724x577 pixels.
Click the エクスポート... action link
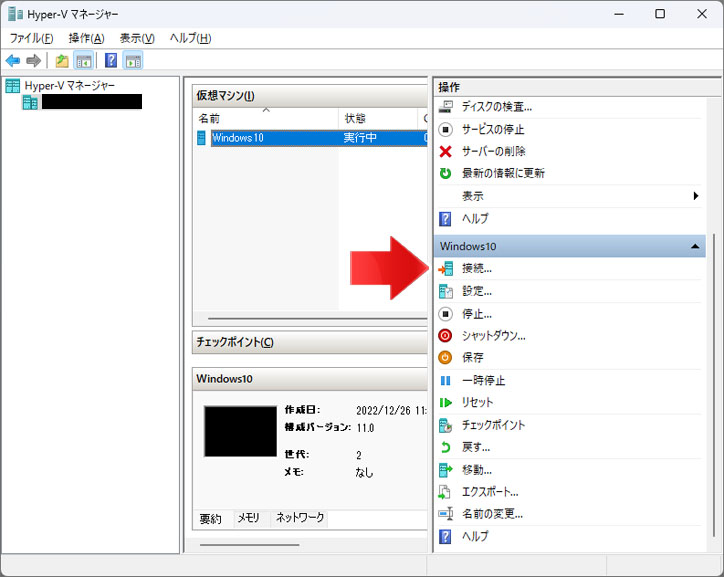490,492
